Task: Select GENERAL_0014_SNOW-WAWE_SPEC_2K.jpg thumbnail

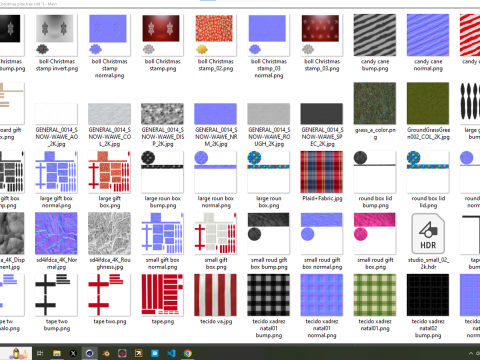Action: point(322,114)
